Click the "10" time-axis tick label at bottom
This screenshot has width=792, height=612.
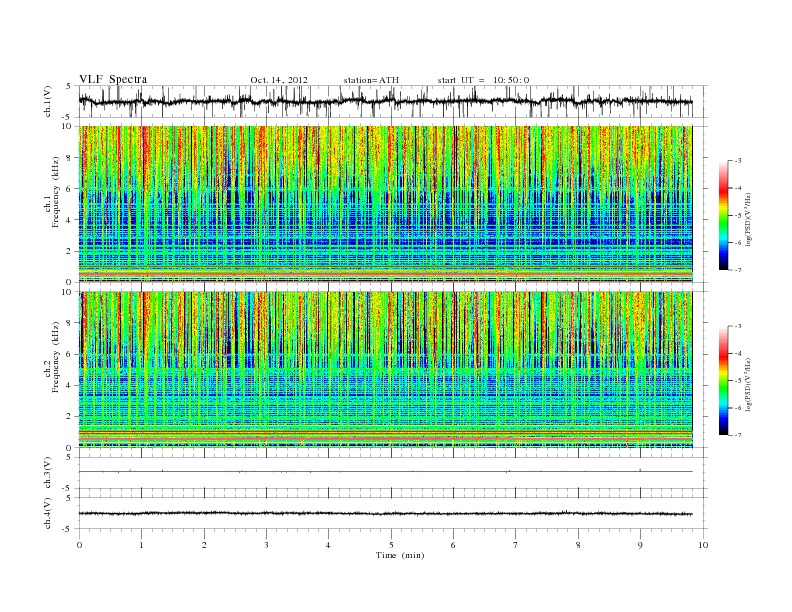coord(703,545)
